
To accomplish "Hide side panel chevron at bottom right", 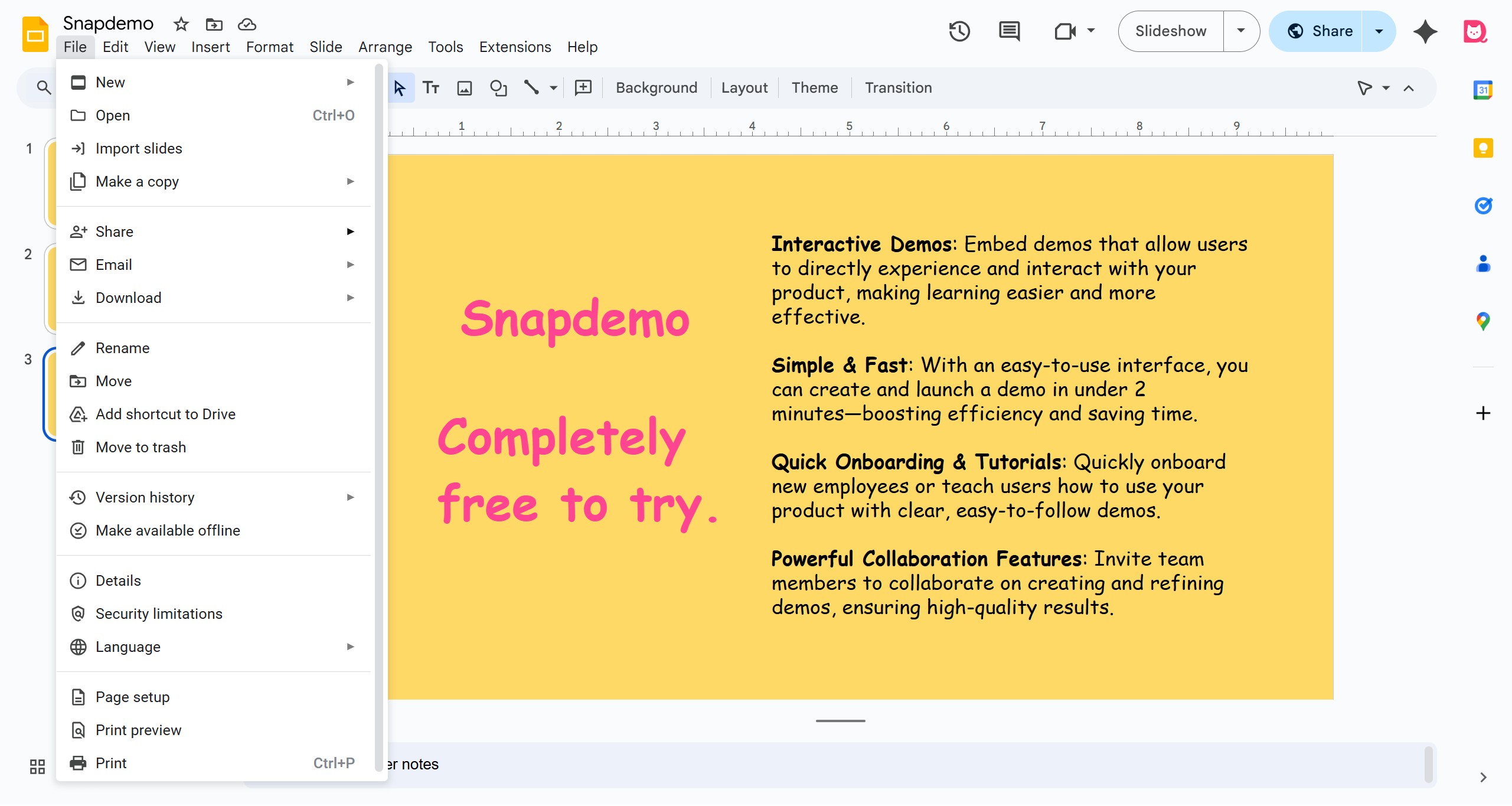I will coord(1483,777).
